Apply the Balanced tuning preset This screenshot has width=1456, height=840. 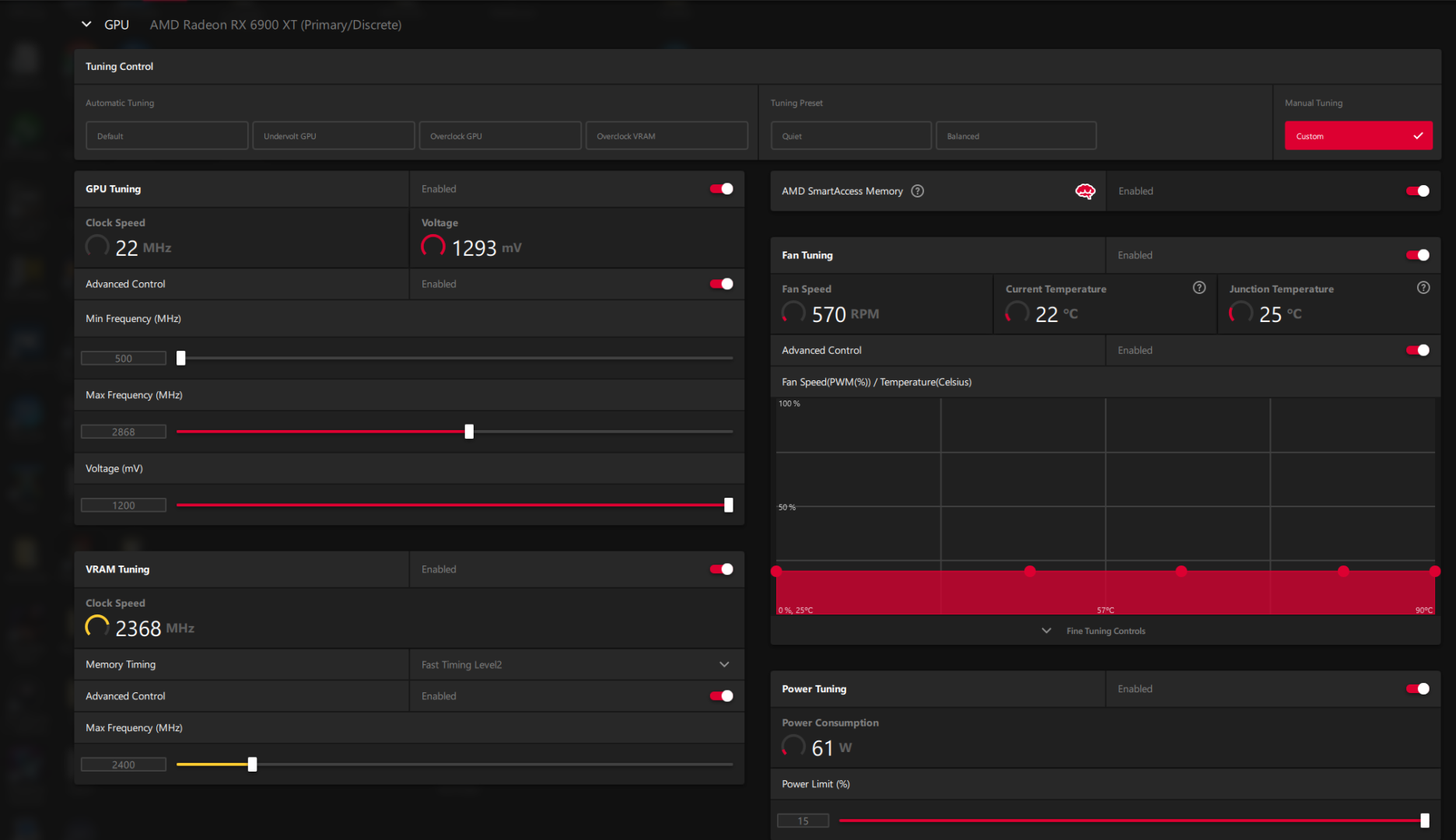pos(1017,136)
